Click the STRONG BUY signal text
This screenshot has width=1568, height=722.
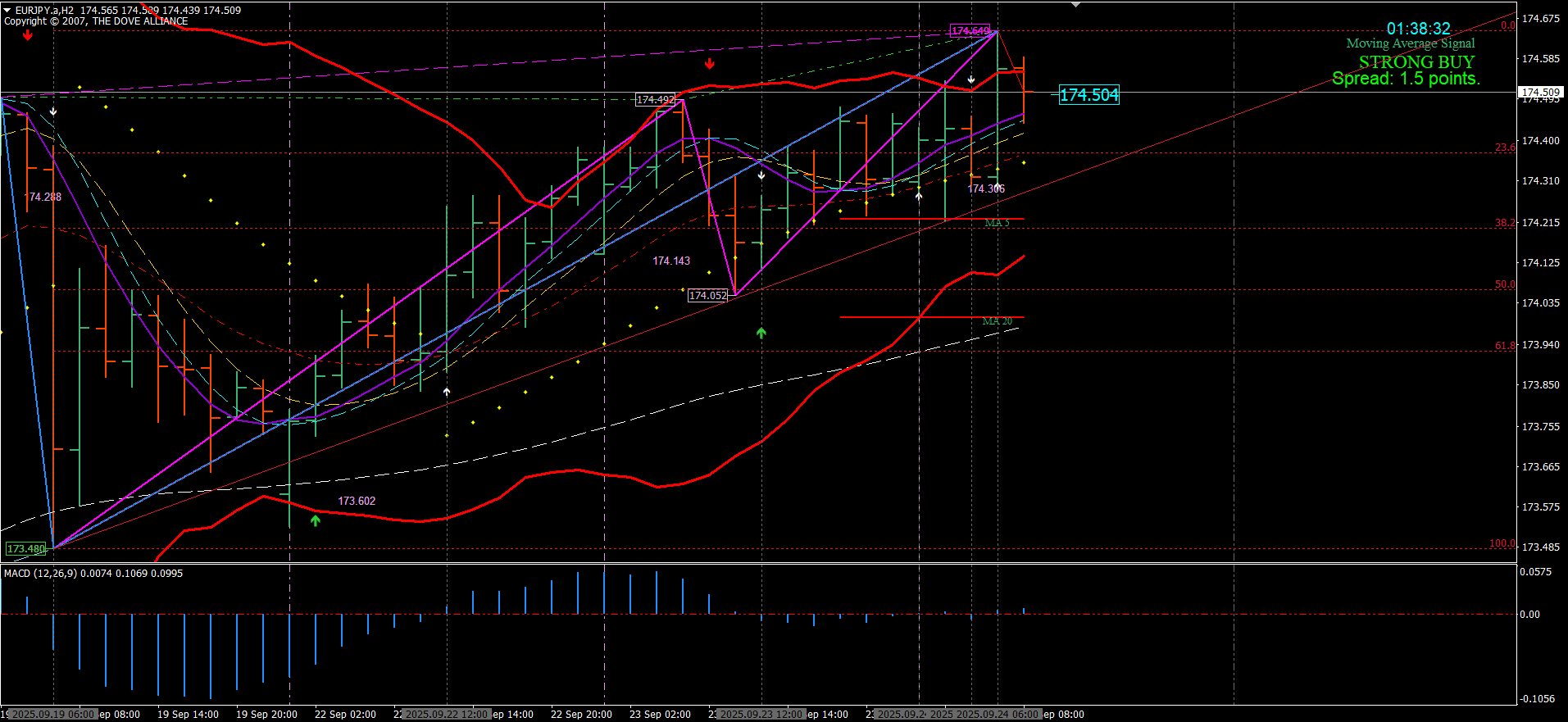point(1416,61)
